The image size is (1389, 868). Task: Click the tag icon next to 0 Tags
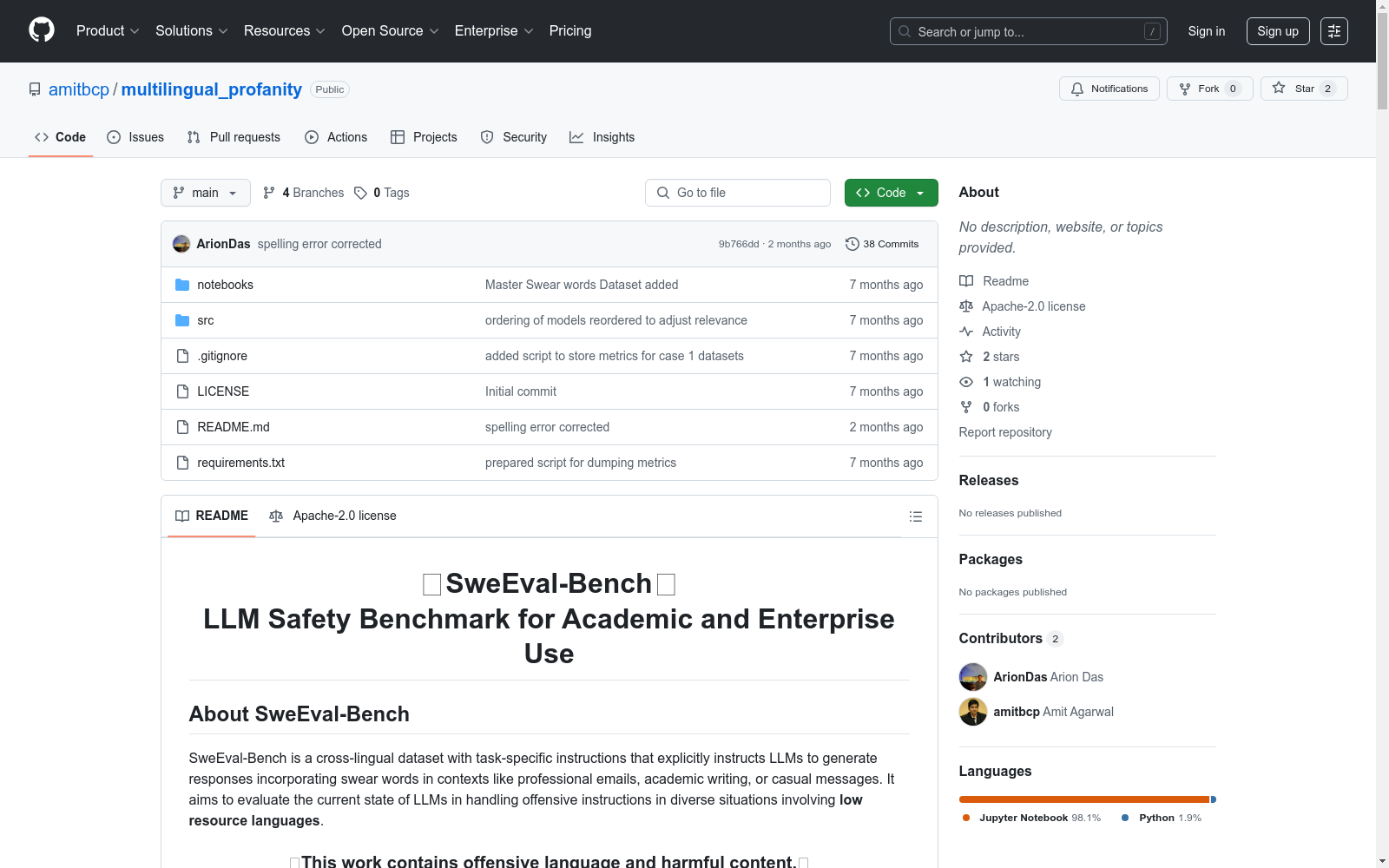(x=360, y=193)
